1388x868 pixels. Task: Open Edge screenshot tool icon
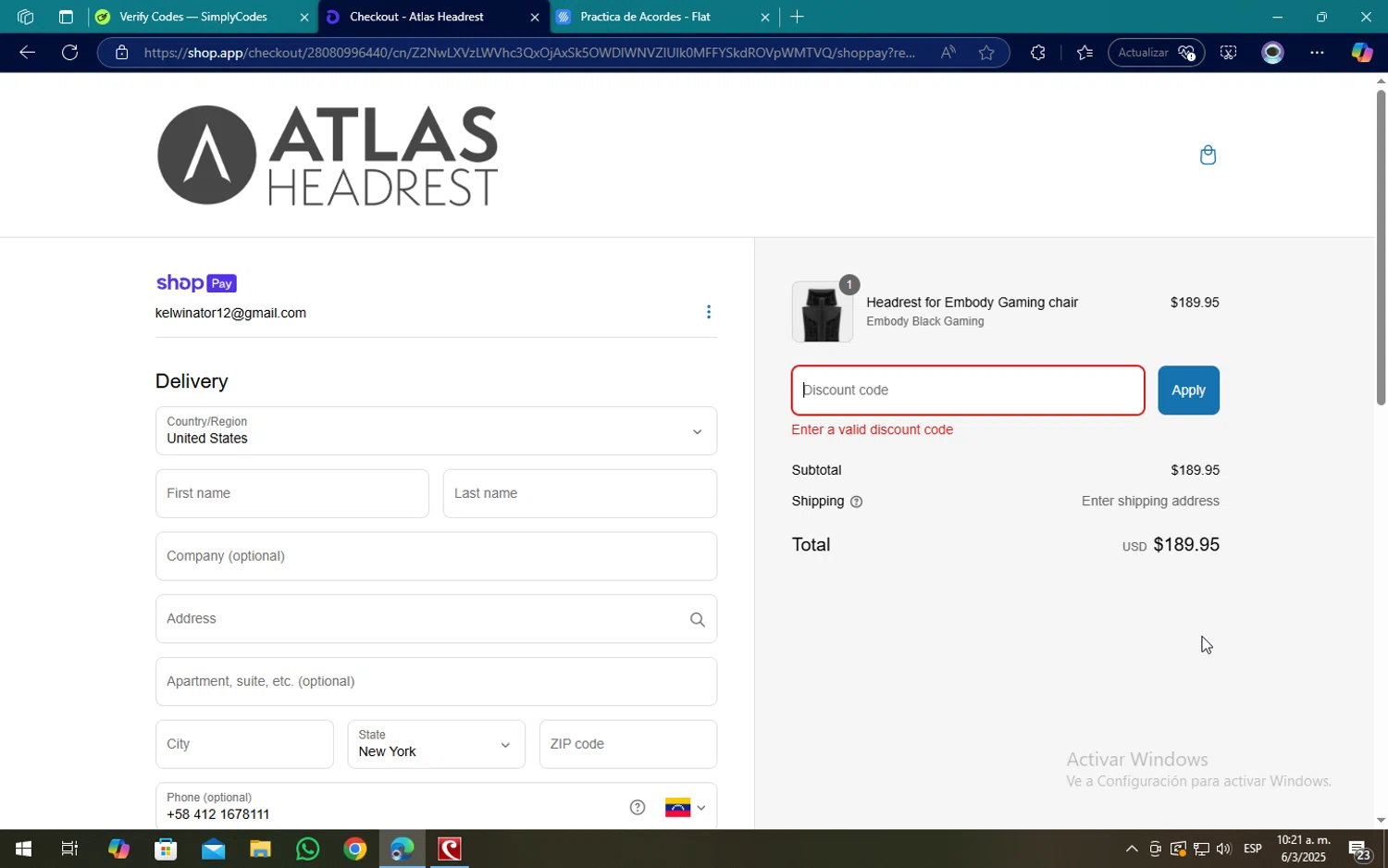click(1228, 53)
